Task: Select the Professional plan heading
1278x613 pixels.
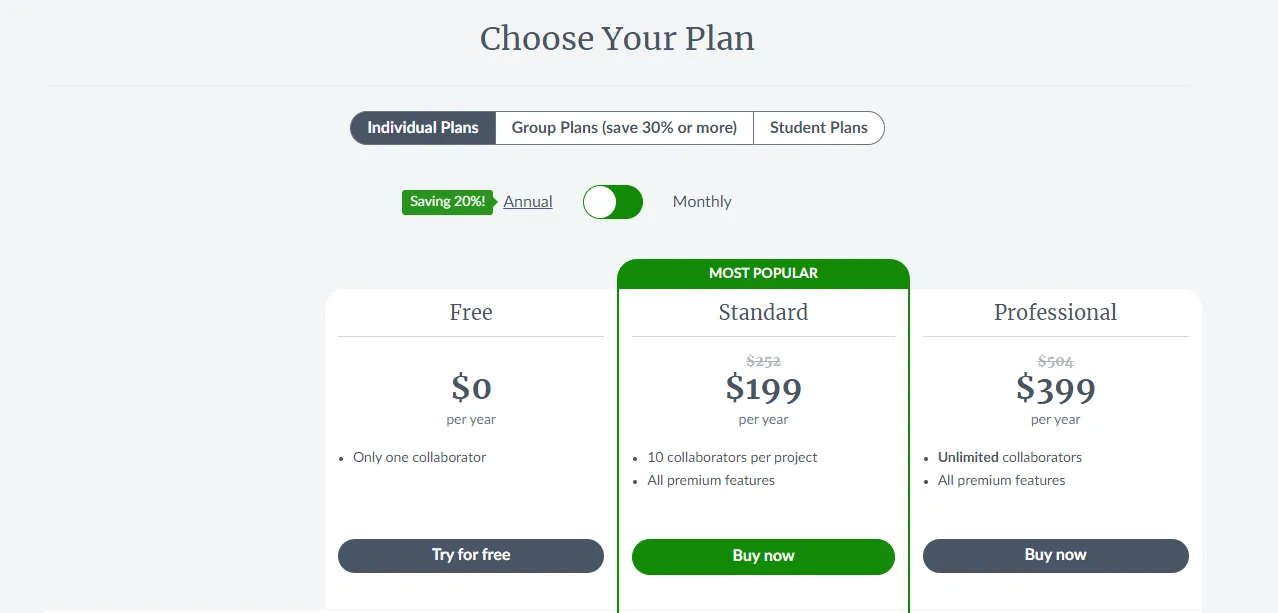Action: (1055, 312)
